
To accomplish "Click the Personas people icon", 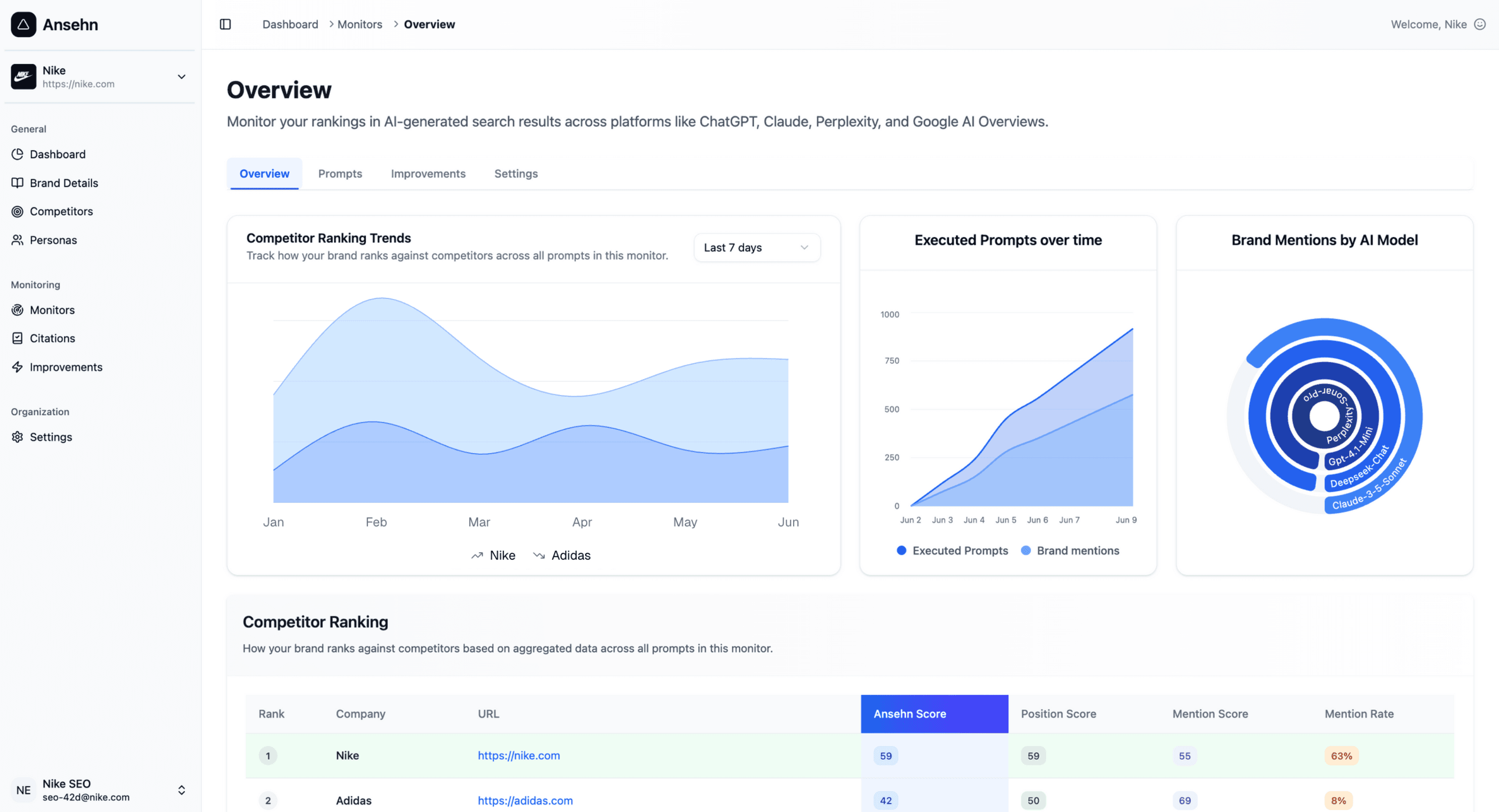I will [17, 239].
